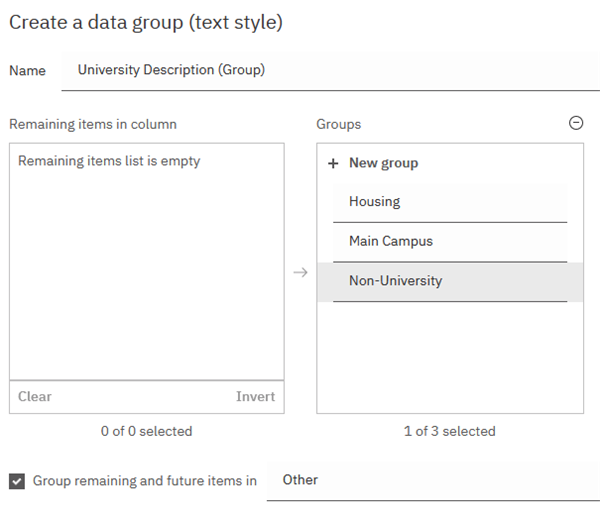The width and height of the screenshot is (600, 522).
Task: Click the Groups heading label
Action: tap(339, 124)
